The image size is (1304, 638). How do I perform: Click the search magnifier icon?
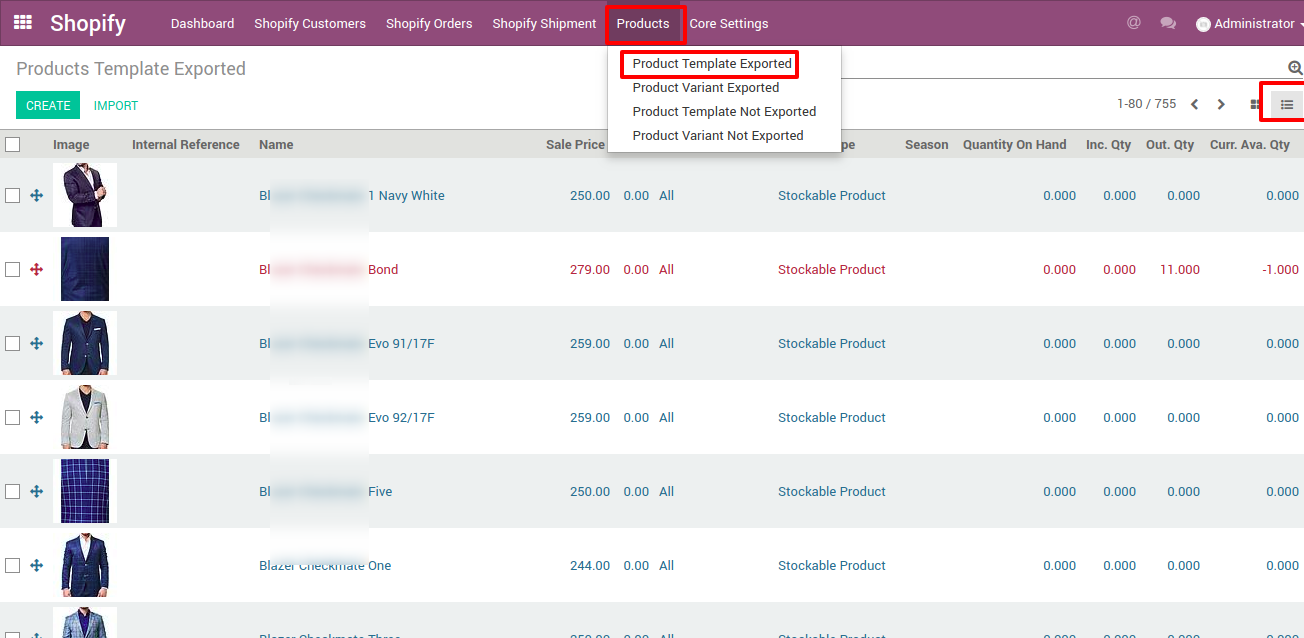coord(1295,68)
